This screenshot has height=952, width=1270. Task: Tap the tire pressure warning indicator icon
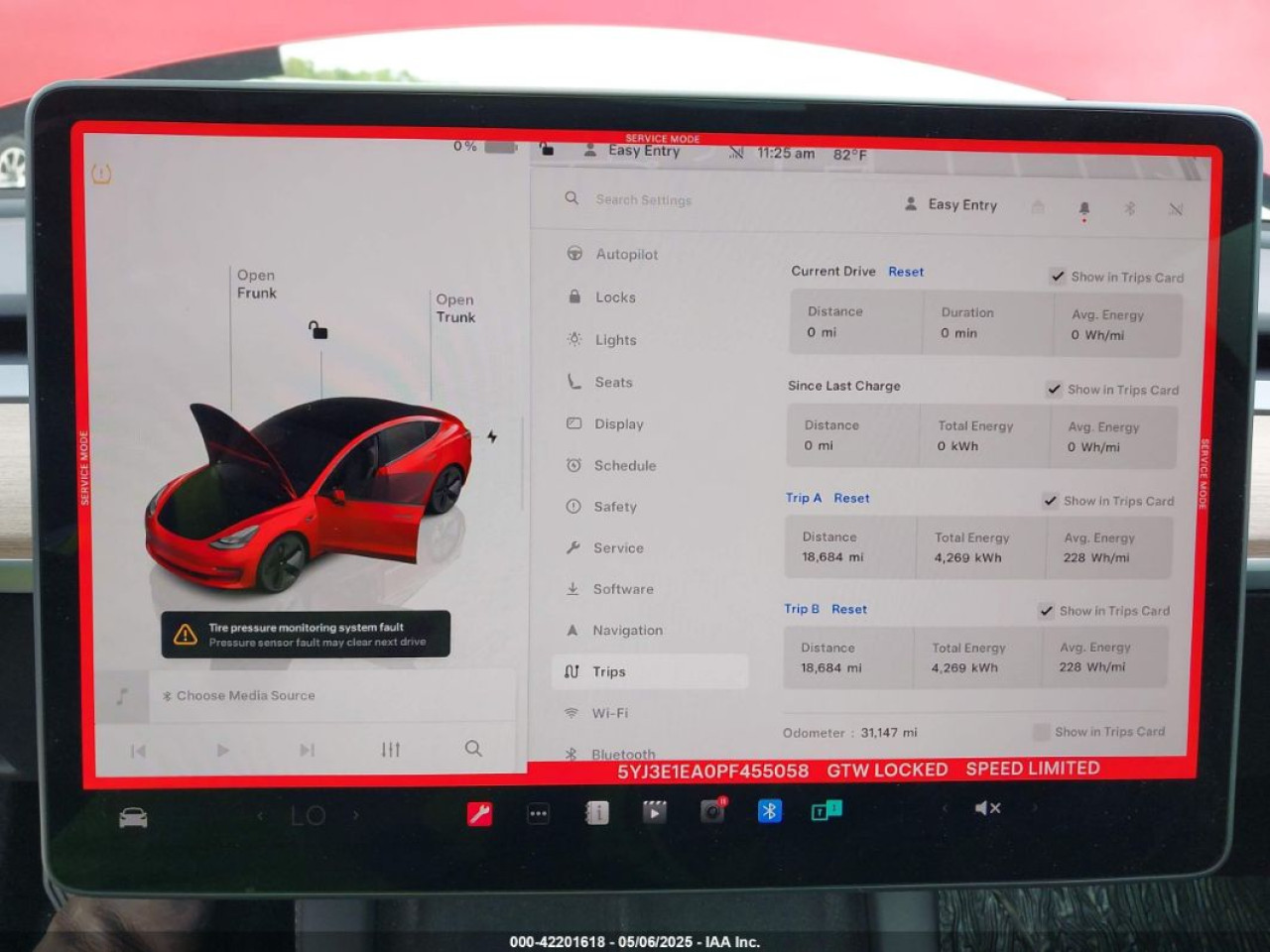tap(101, 175)
